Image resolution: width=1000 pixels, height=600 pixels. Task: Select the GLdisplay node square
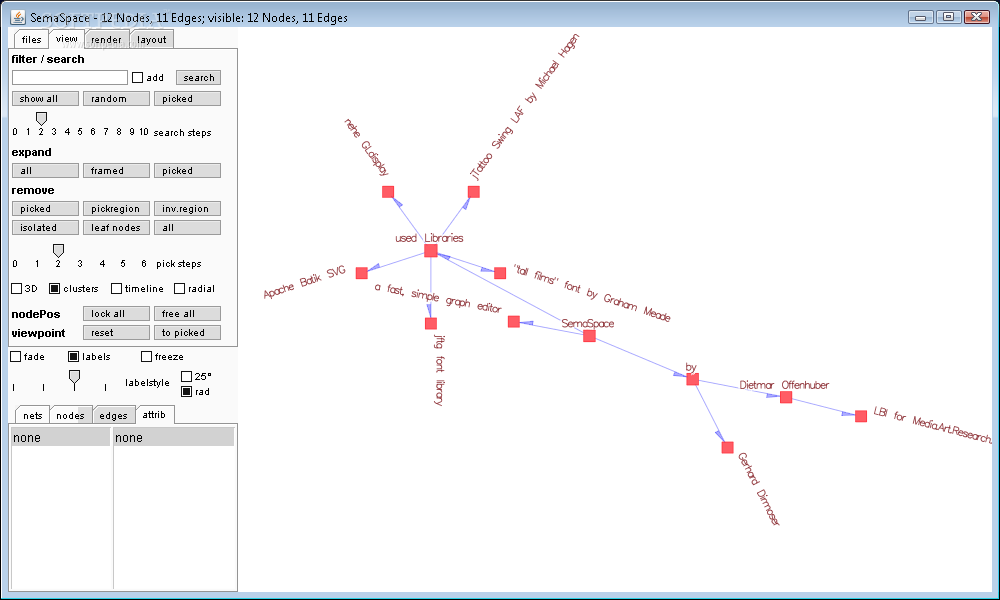pos(388,192)
